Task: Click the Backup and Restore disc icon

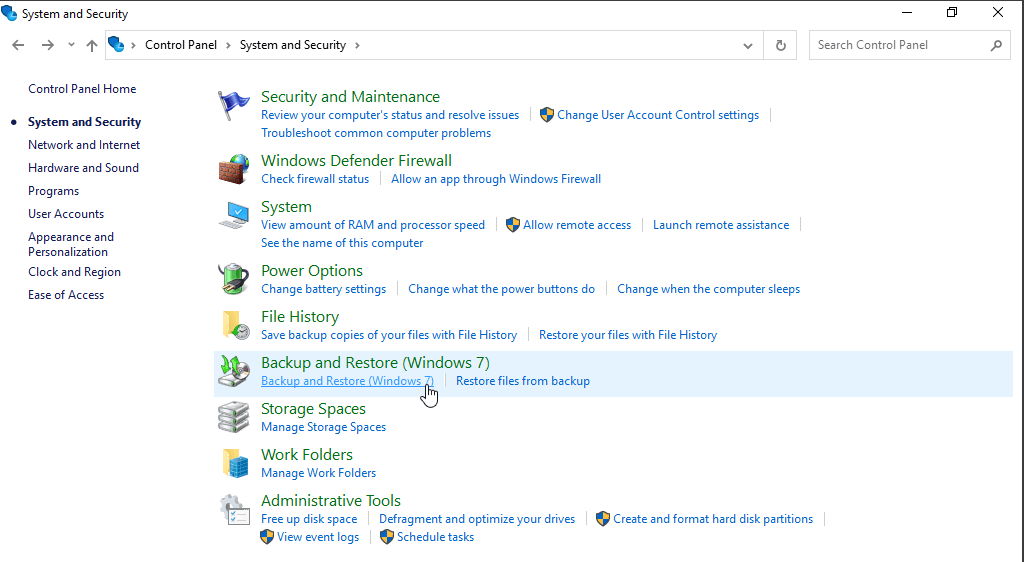Action: tap(233, 371)
